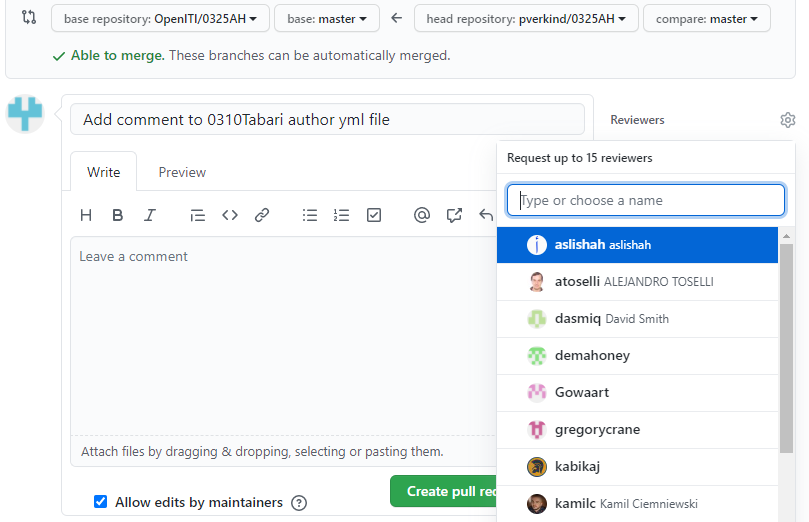Click the Create pull request button
This screenshot has width=809, height=522.
coord(443,491)
